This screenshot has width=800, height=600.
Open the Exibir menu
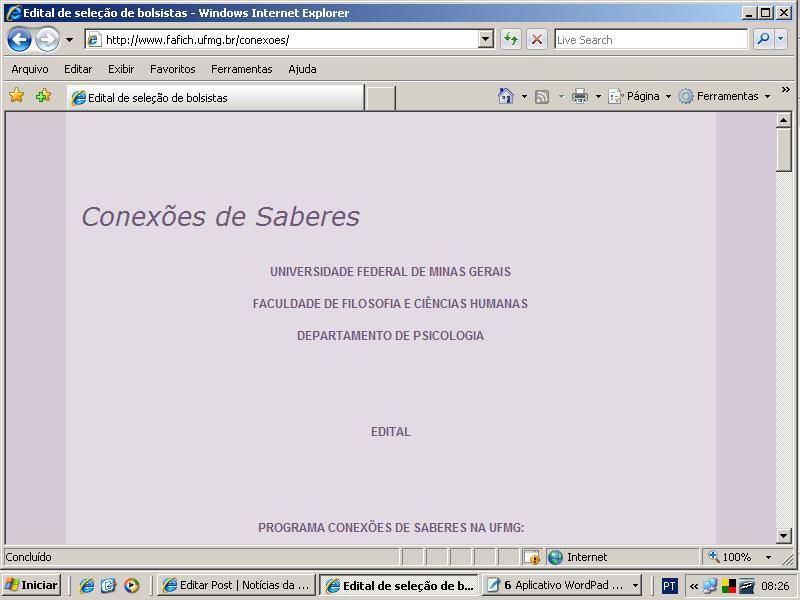[x=121, y=69]
